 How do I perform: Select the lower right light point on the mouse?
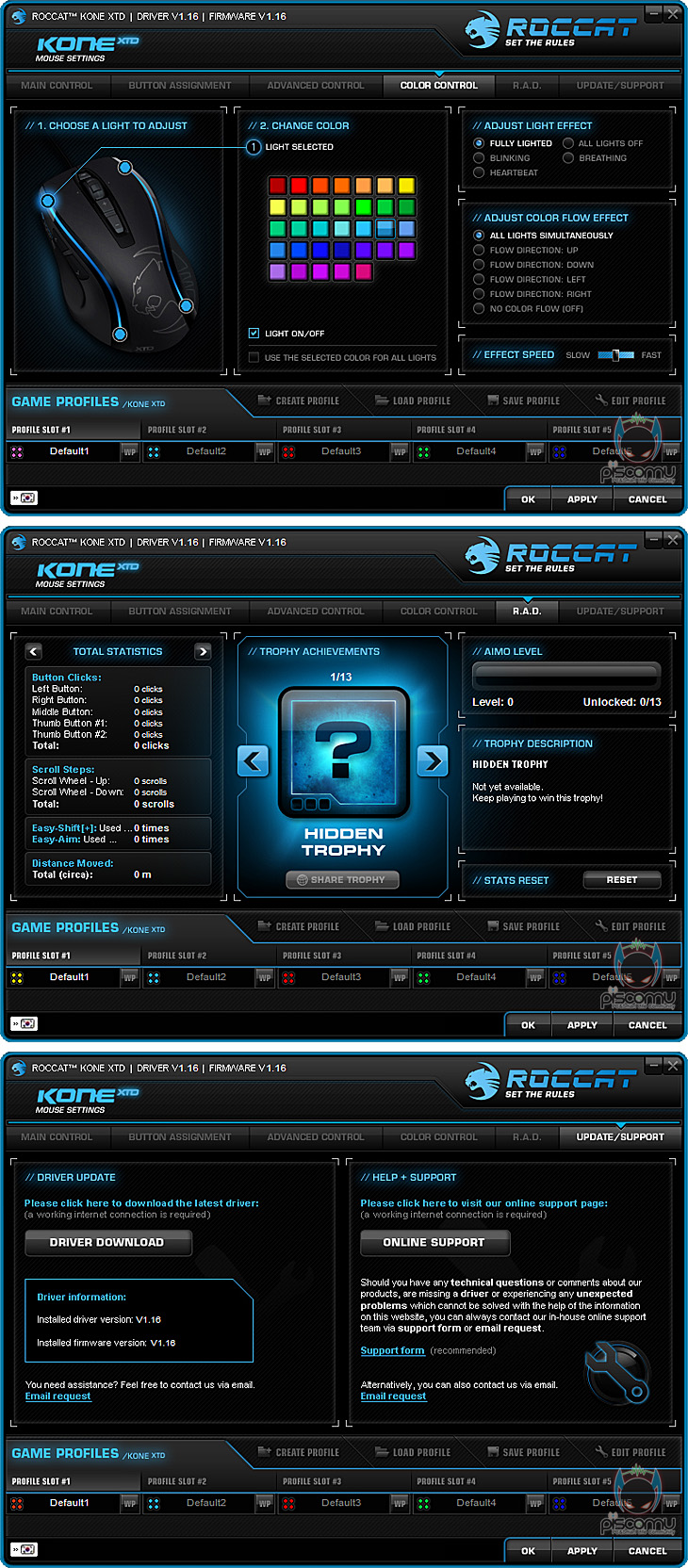click(x=187, y=305)
